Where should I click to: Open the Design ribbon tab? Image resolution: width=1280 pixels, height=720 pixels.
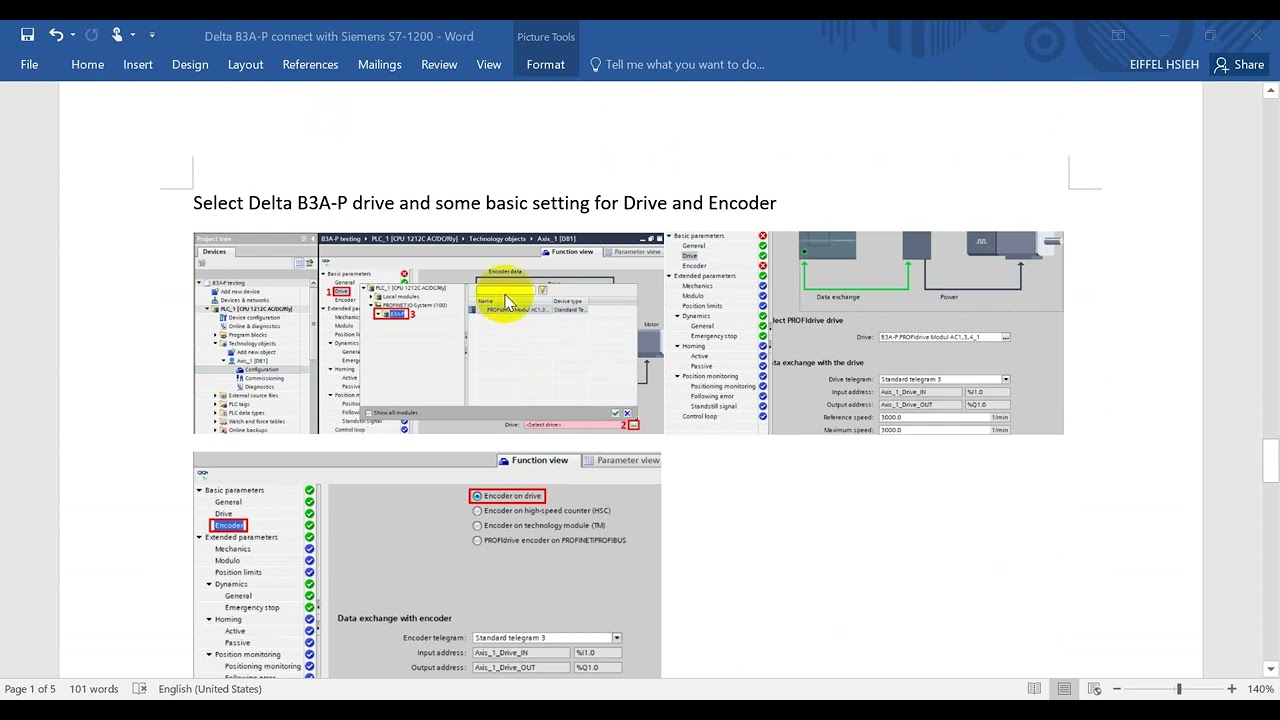(190, 64)
